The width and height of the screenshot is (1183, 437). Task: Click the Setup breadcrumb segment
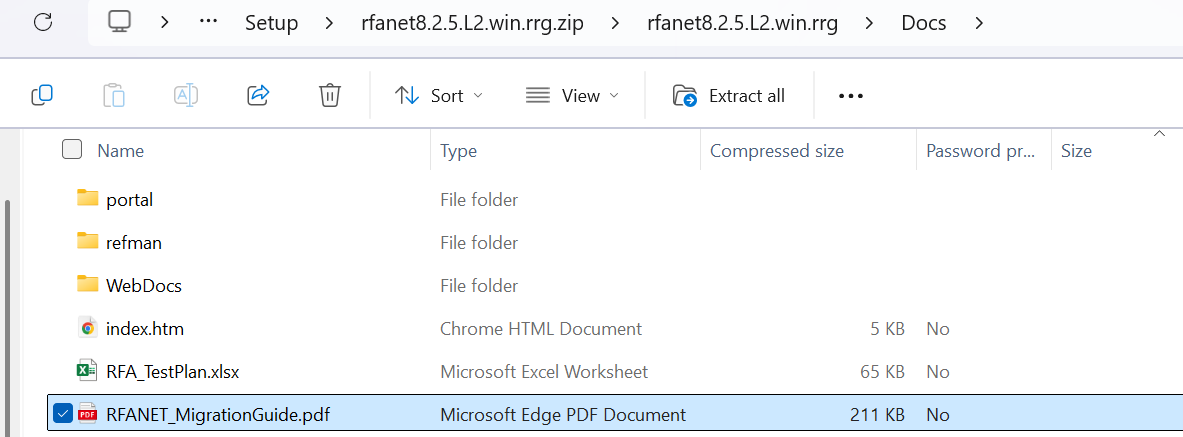tap(271, 23)
